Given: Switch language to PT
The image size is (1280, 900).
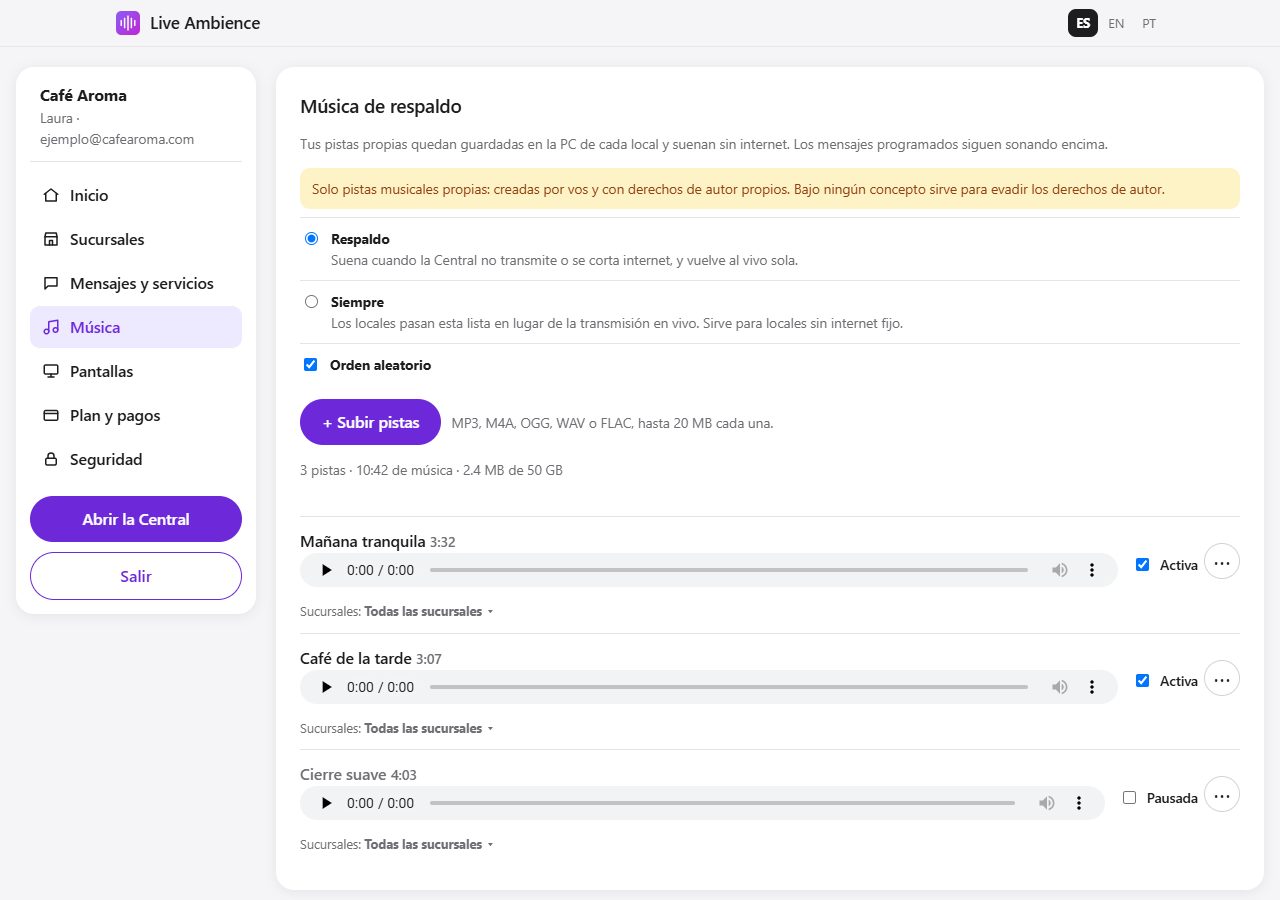Looking at the screenshot, I should (1149, 23).
